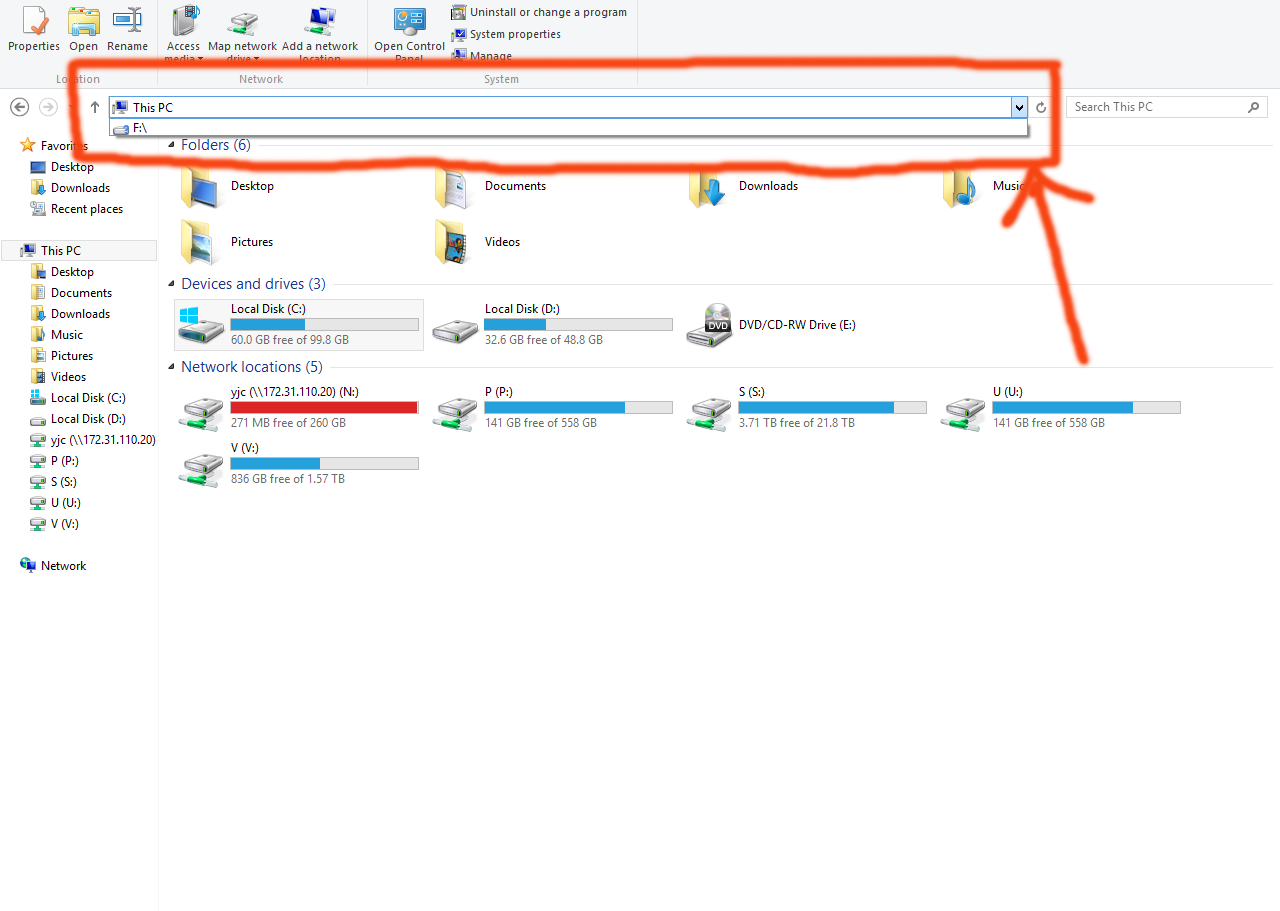Click the Map network drive icon

coord(242,22)
